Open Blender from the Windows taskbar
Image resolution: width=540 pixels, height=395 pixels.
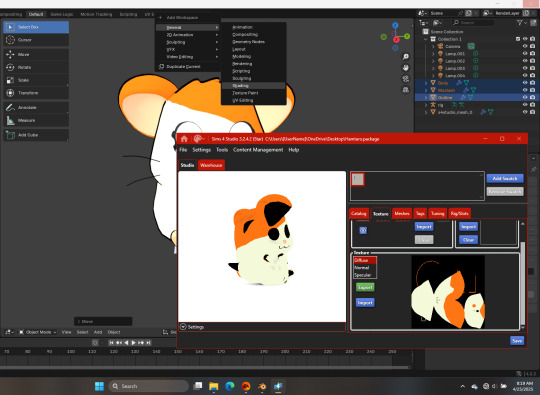(262, 386)
